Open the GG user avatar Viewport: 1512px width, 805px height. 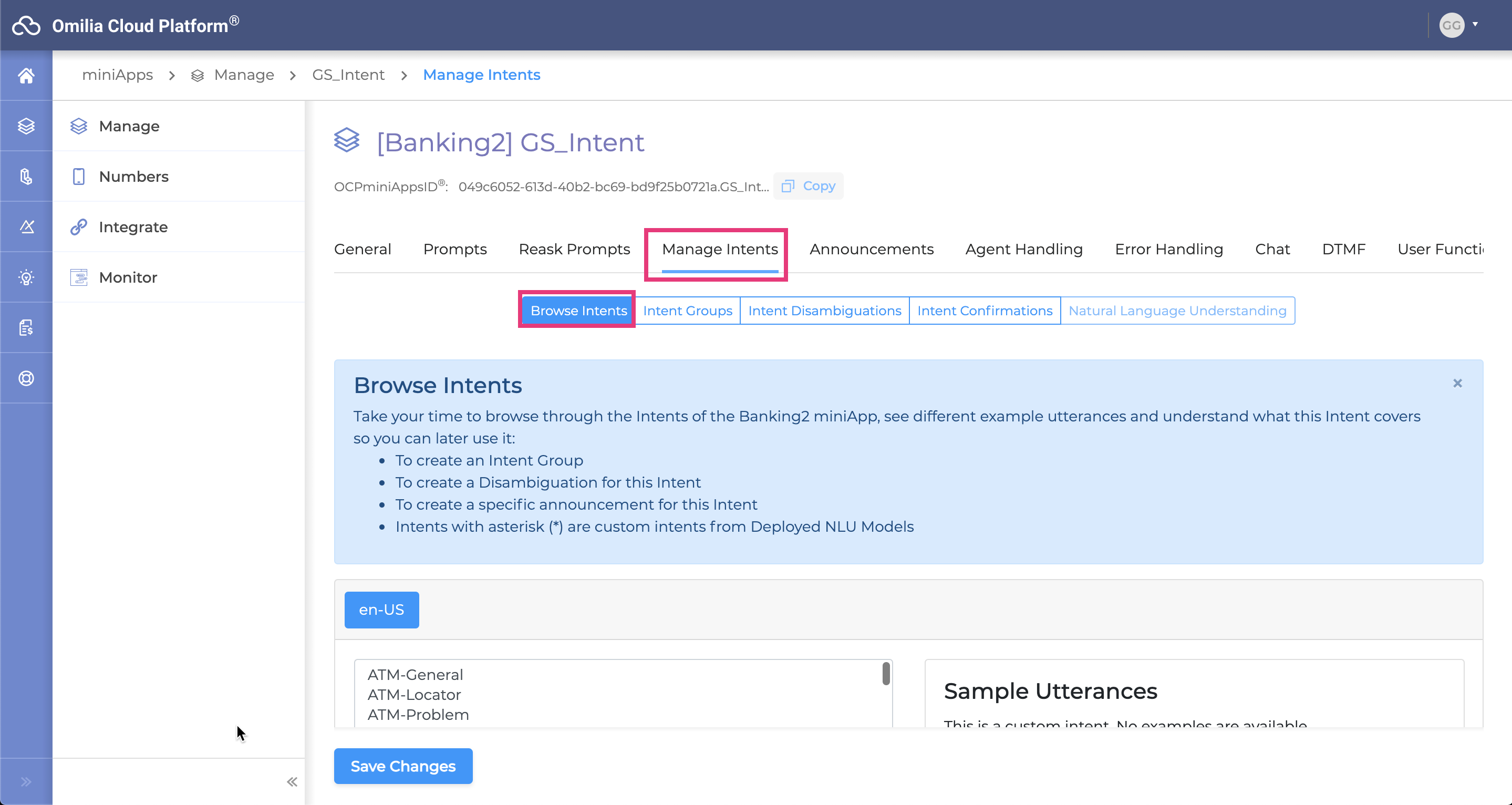pyautogui.click(x=1451, y=25)
